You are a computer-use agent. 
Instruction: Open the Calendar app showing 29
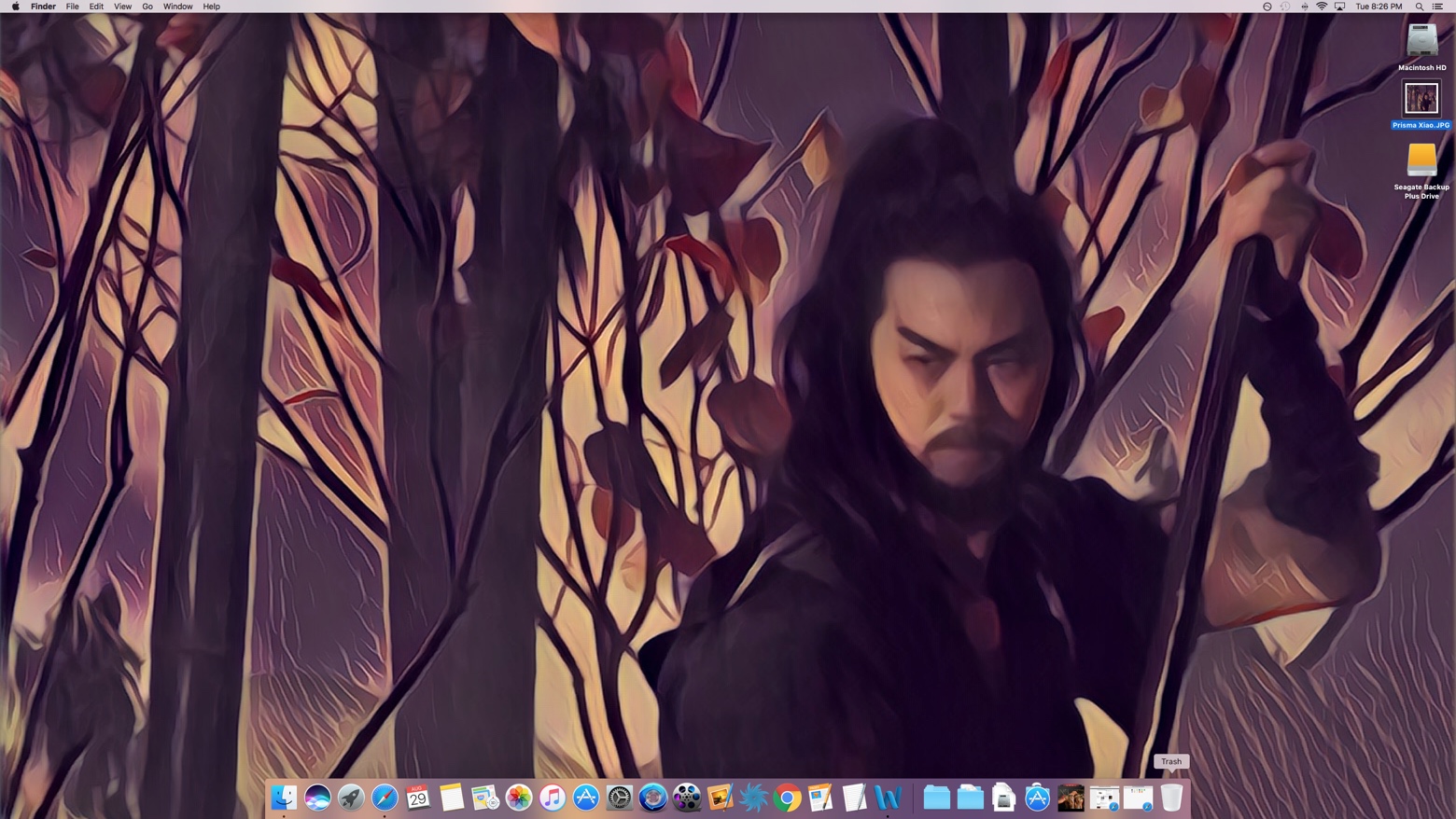[x=418, y=798]
